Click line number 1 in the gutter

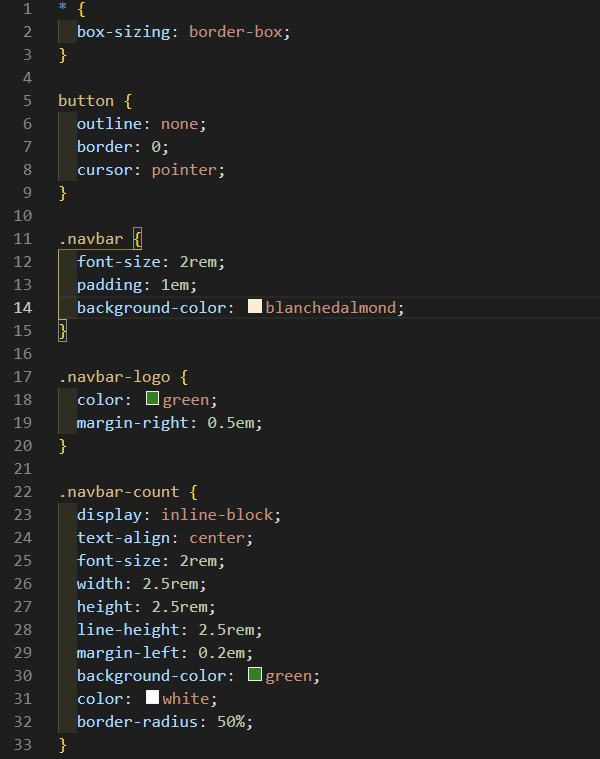pos(28,9)
